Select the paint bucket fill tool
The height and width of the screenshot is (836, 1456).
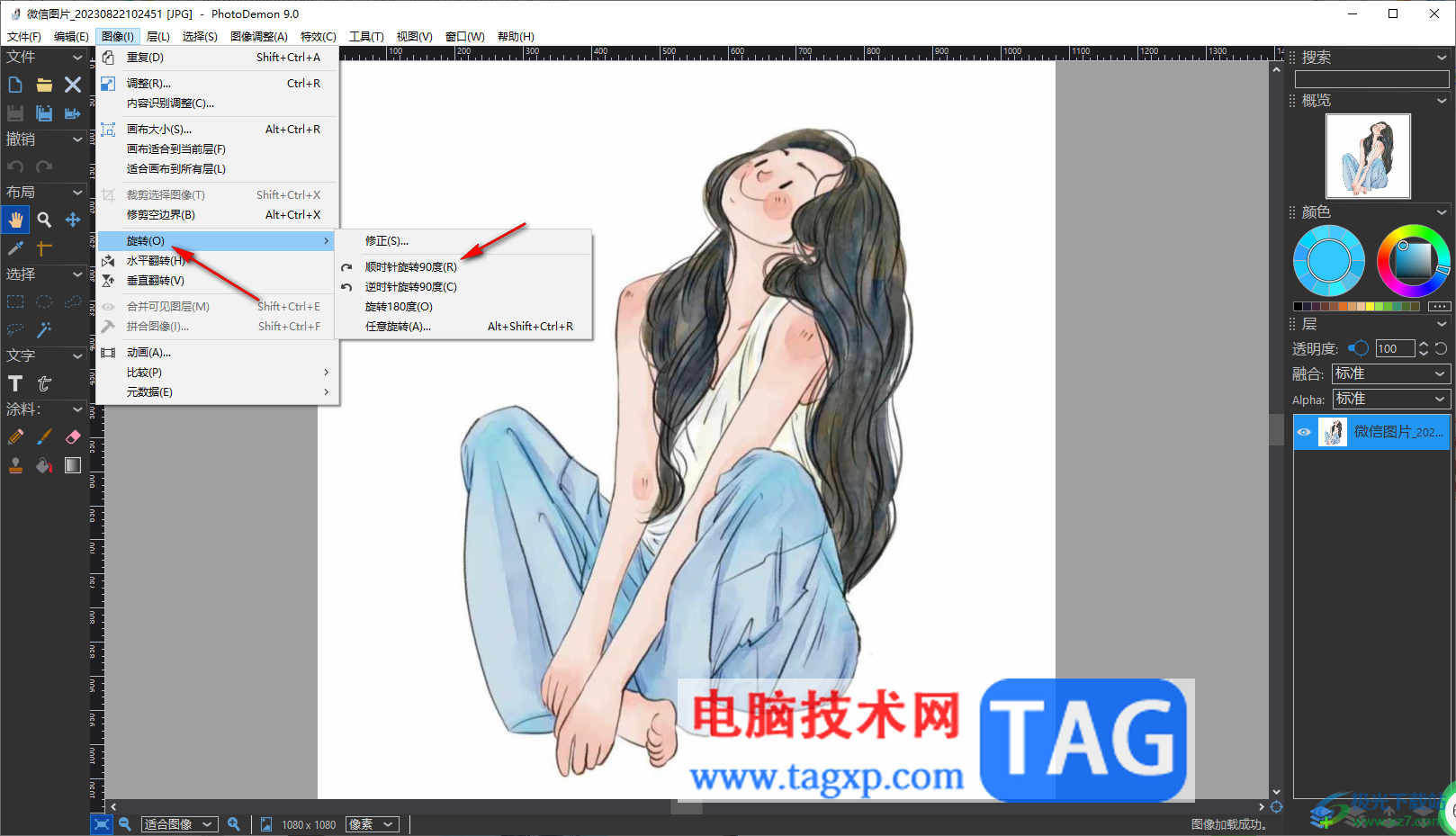[44, 465]
